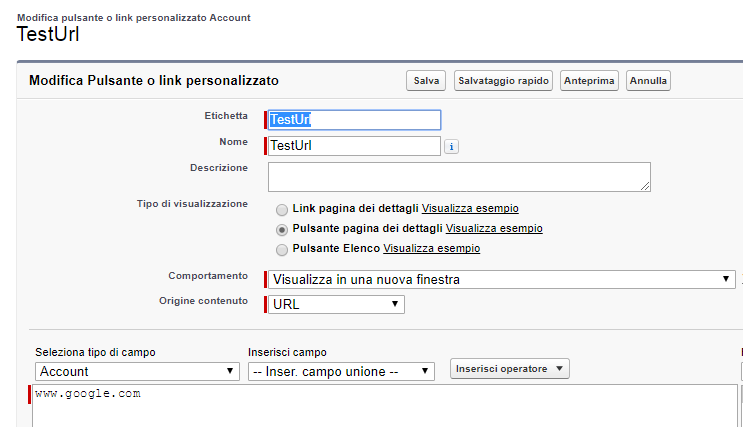
Task: Click the URL formula text area
Action: pyautogui.click(x=380, y=407)
